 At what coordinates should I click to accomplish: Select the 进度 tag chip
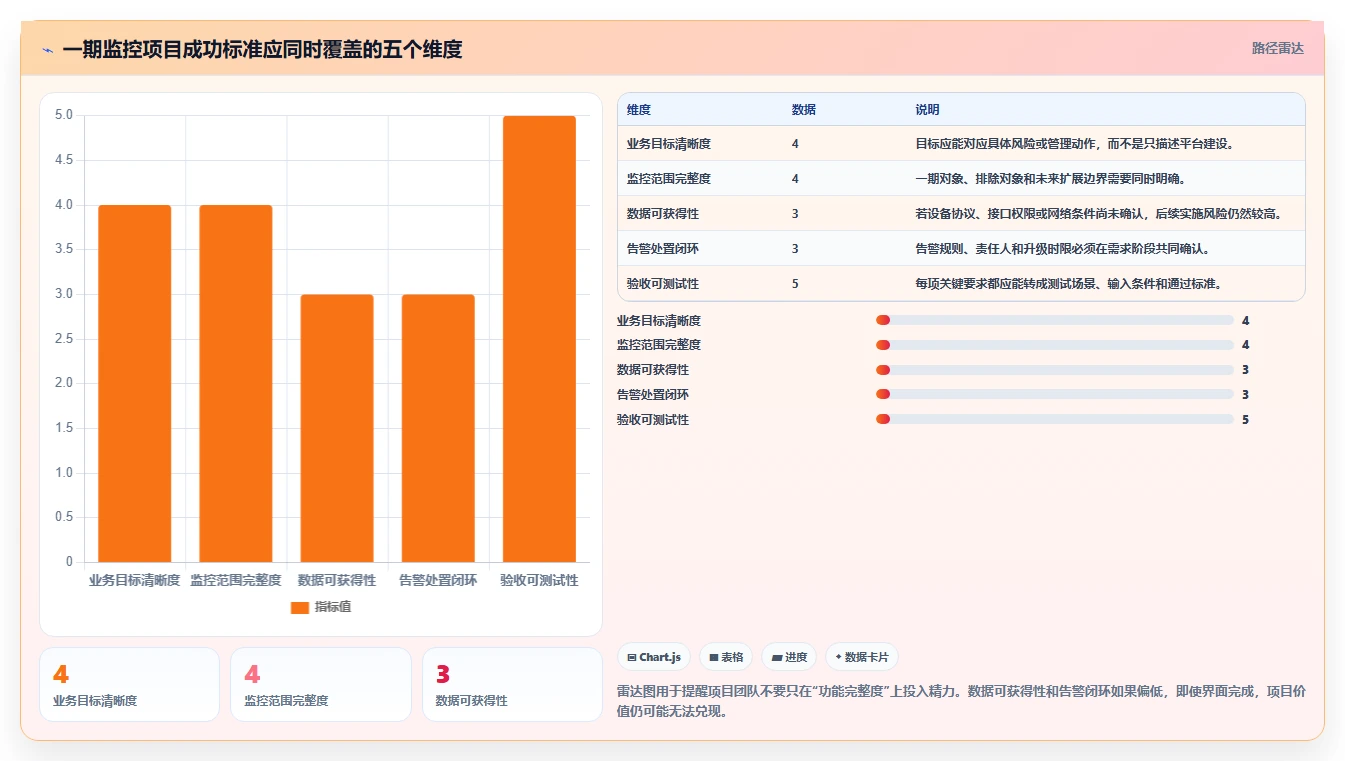click(789, 657)
